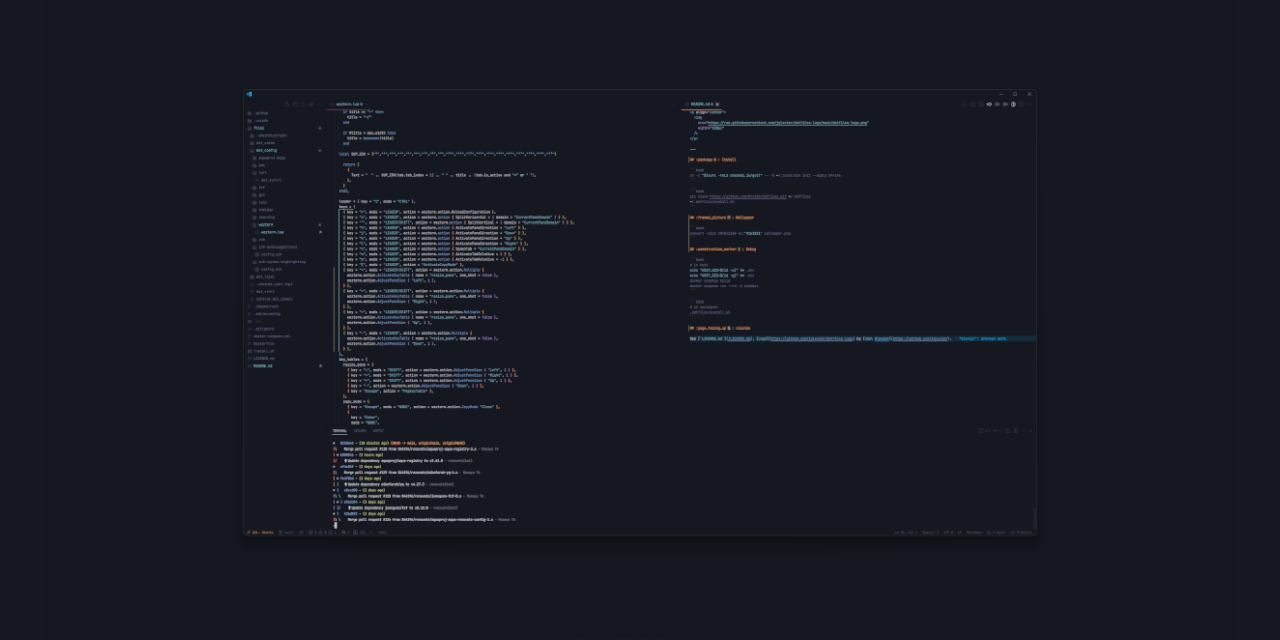Click the New File icon in Explorer header

click(x=287, y=104)
